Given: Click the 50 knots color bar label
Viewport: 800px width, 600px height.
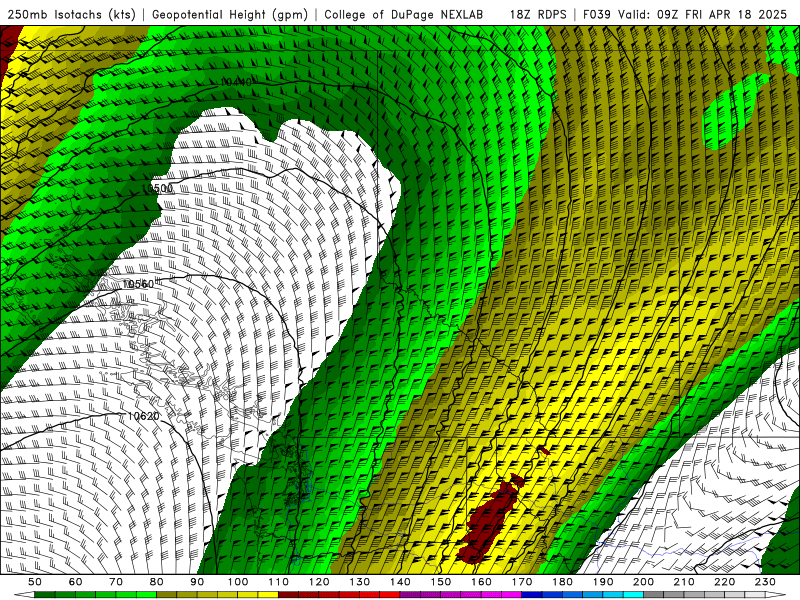Looking at the screenshot, I should tap(35, 582).
